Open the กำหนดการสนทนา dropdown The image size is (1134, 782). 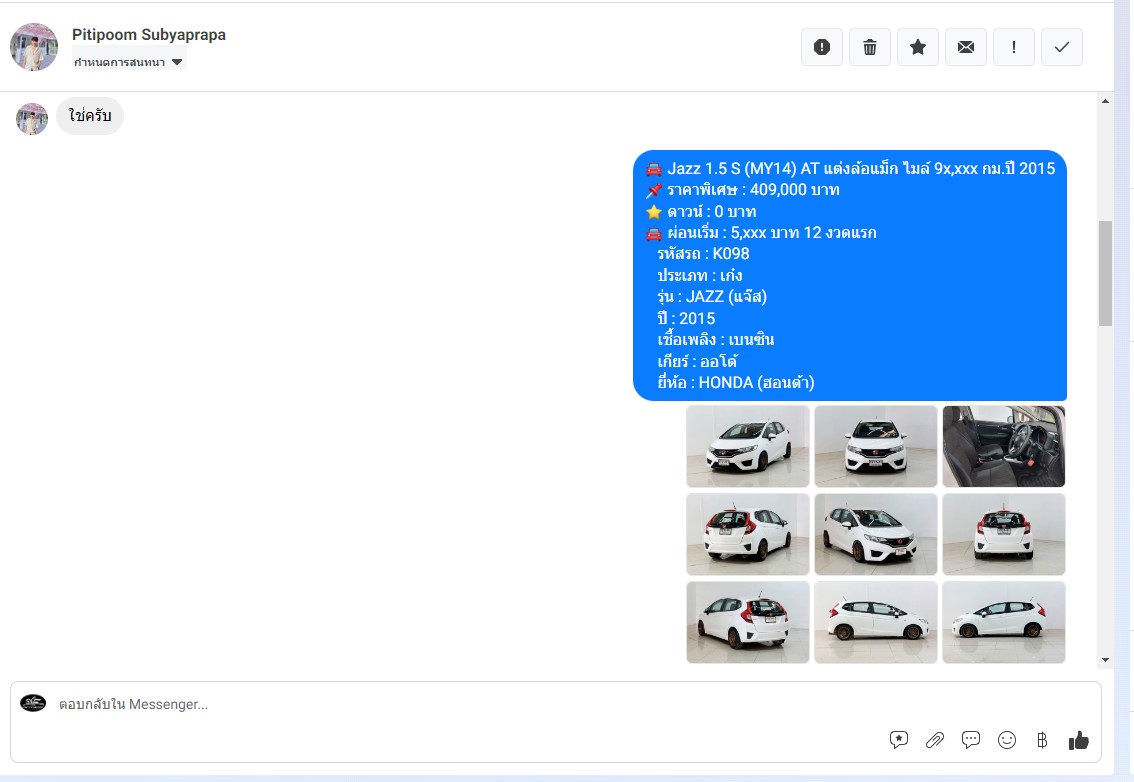pos(129,61)
